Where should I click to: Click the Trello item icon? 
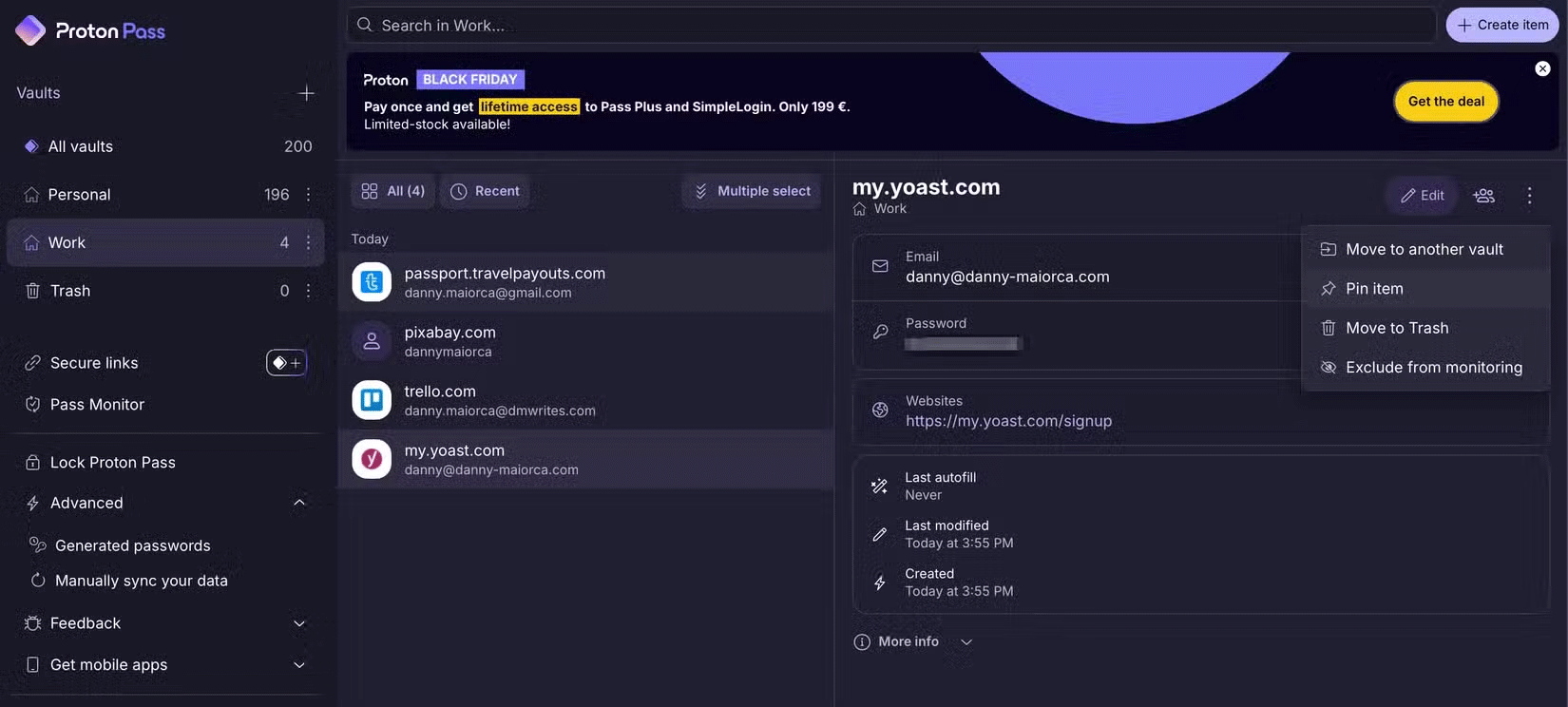click(372, 400)
